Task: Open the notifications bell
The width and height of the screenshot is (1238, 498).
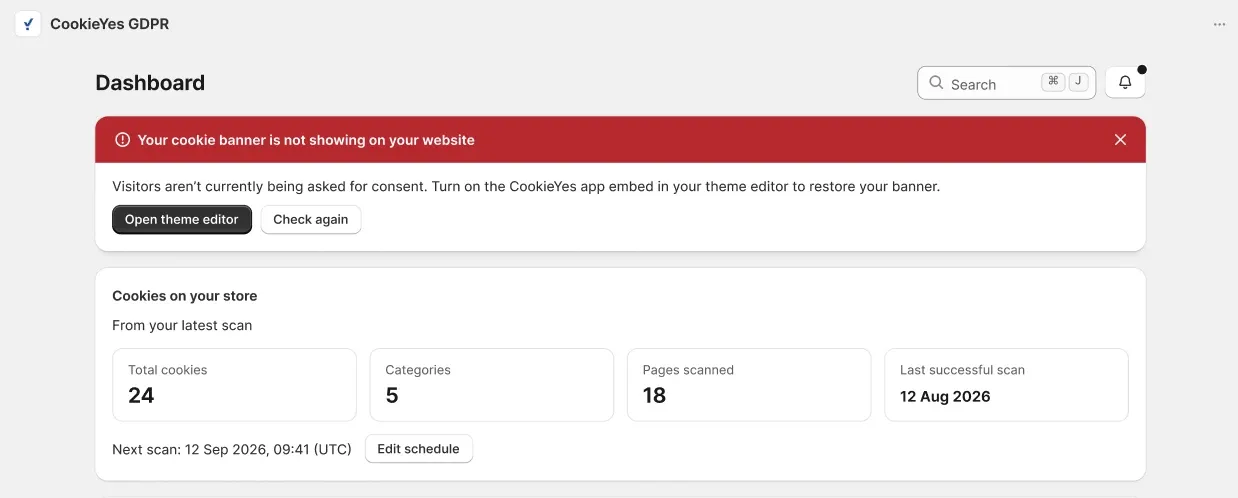Action: pyautogui.click(x=1125, y=83)
